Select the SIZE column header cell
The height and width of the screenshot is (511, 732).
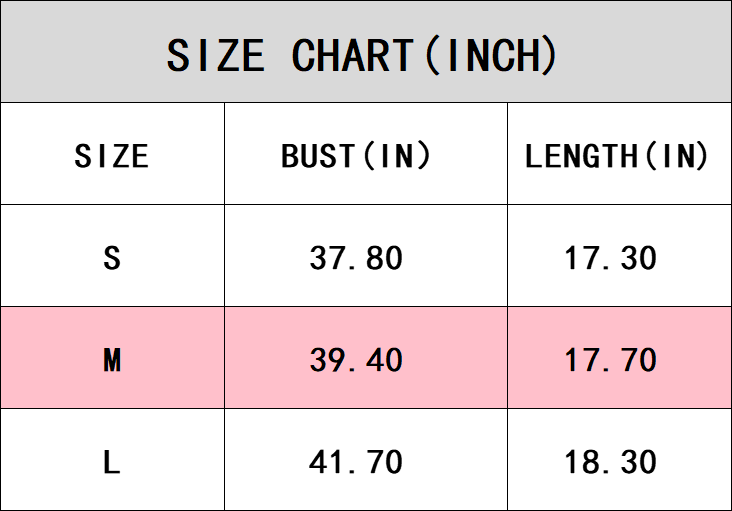coord(112,156)
